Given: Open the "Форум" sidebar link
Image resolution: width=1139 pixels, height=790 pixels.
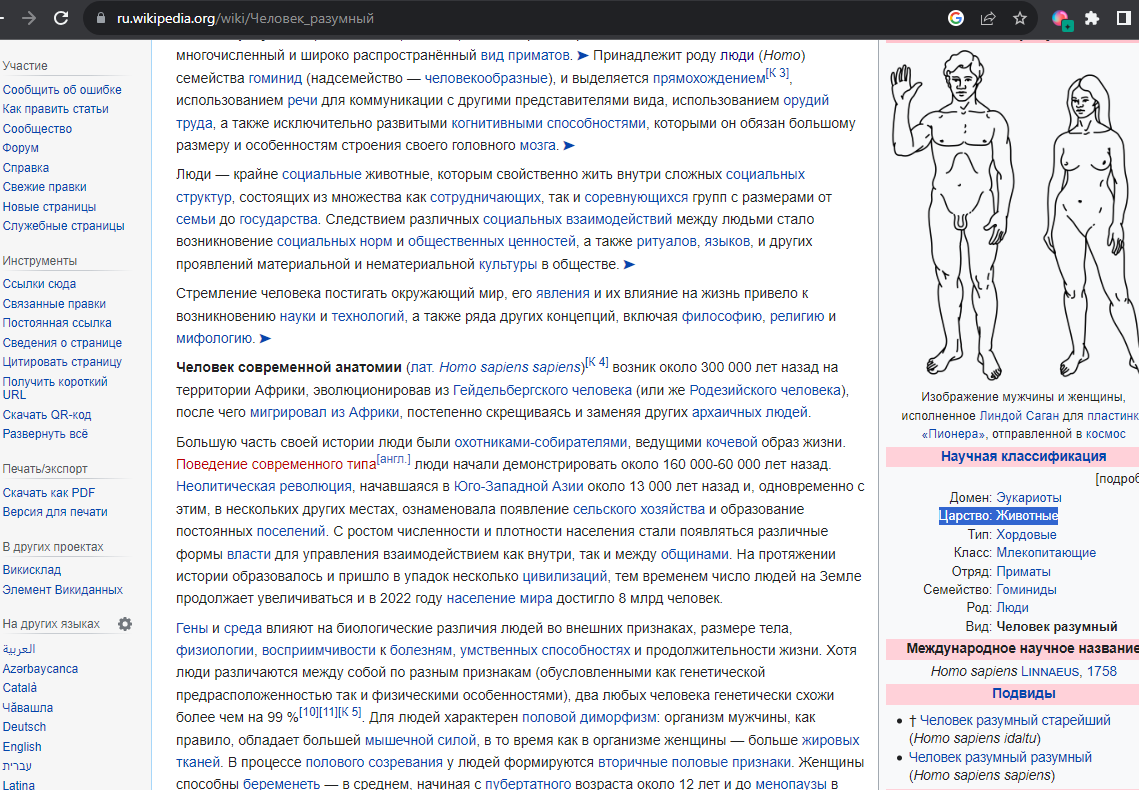Looking at the screenshot, I should tap(20, 147).
